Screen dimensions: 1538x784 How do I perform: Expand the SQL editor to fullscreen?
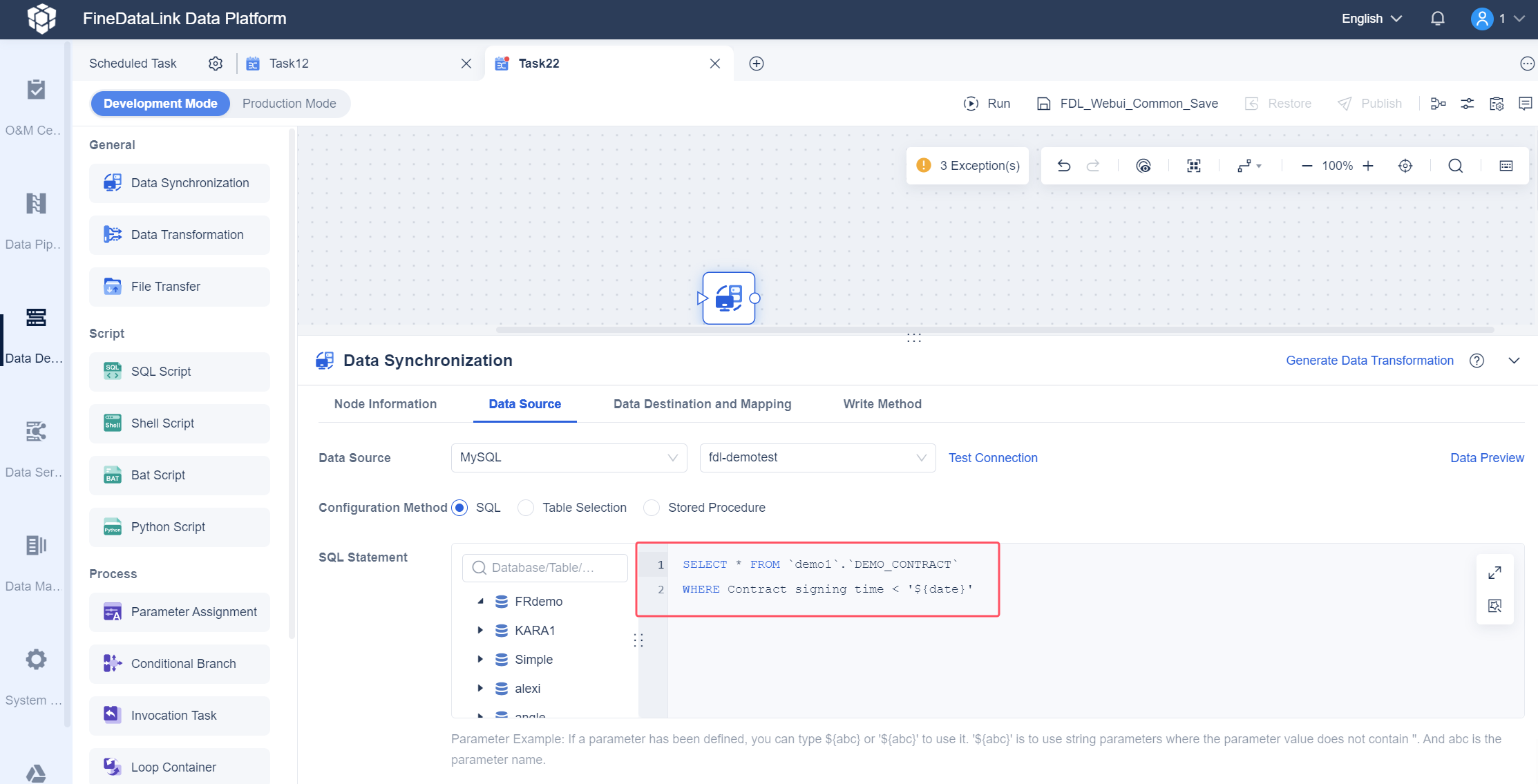(1494, 573)
